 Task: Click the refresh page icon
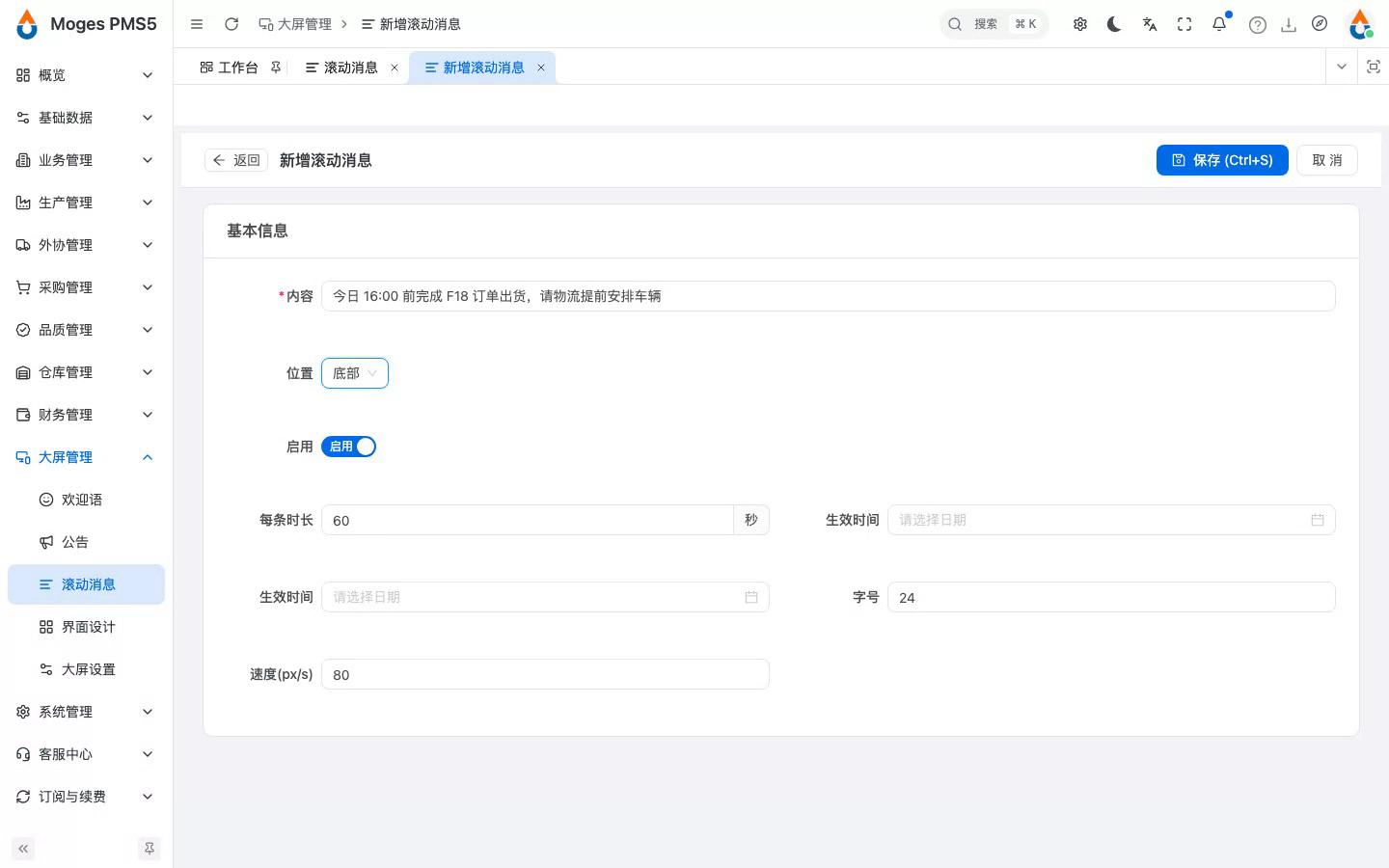pos(231,24)
